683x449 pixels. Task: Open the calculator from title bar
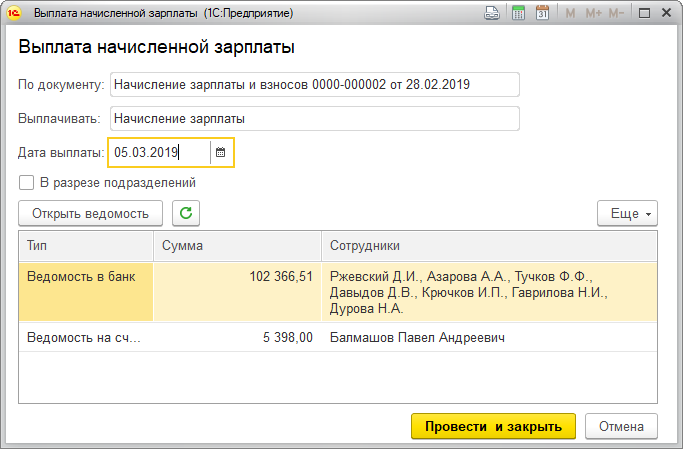[518, 14]
